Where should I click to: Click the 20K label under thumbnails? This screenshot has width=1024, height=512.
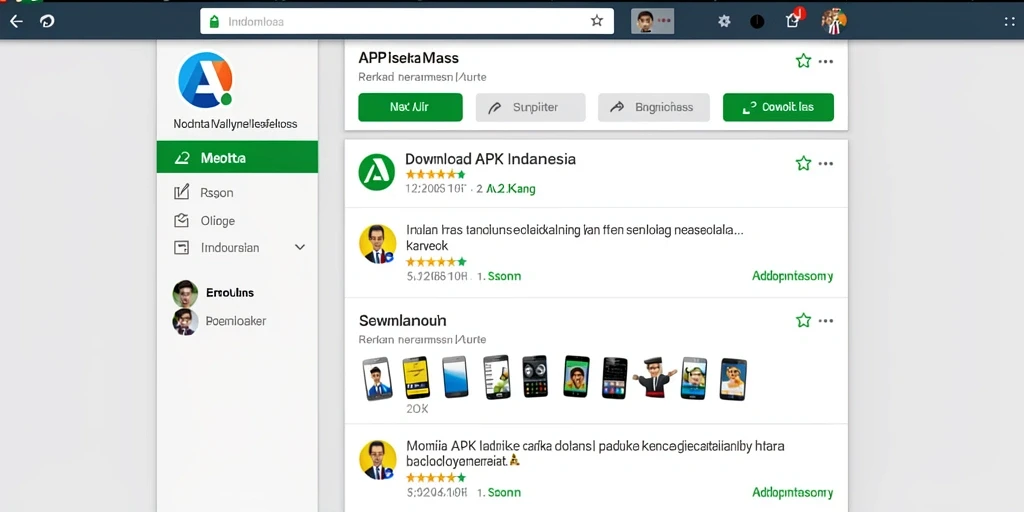click(x=417, y=409)
